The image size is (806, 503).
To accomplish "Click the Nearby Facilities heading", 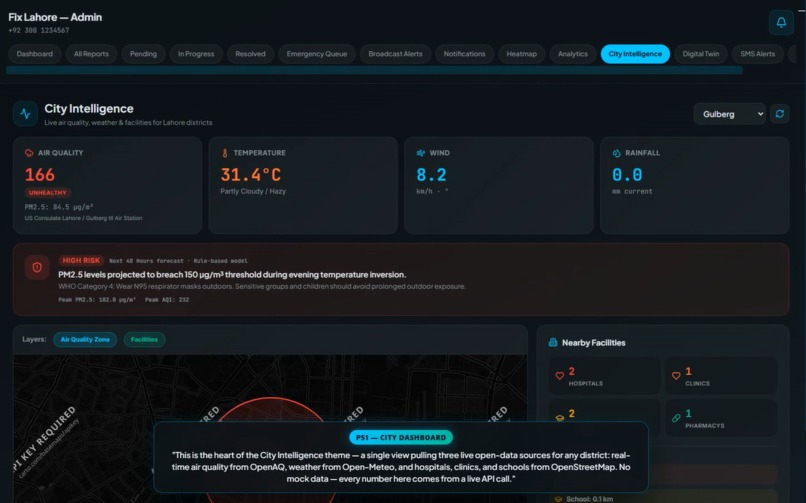I will pyautogui.click(x=593, y=343).
